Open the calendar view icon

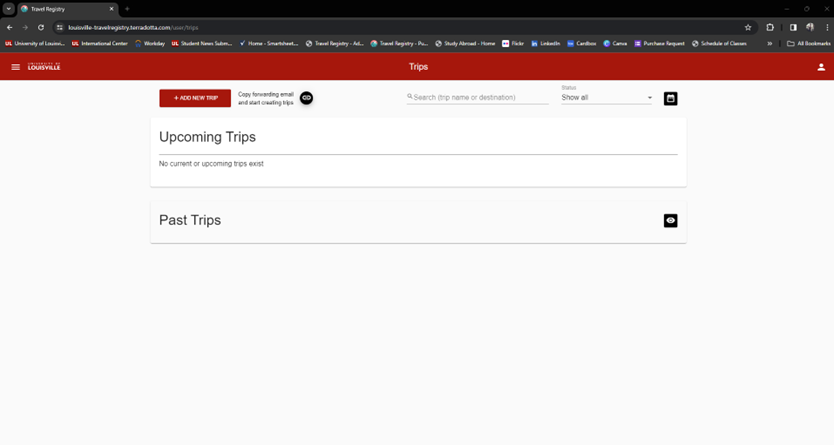click(x=671, y=98)
